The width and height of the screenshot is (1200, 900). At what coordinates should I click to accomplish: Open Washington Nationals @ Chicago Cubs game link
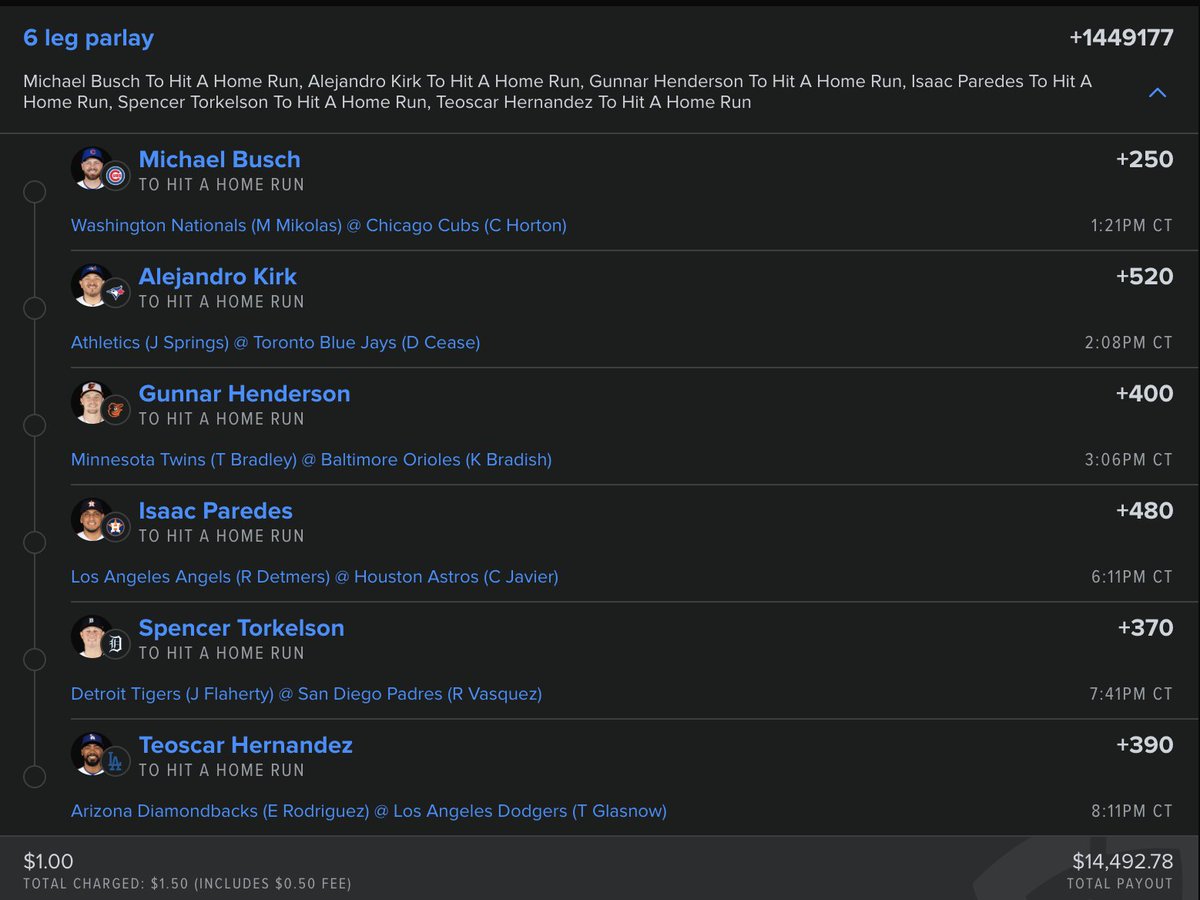319,226
